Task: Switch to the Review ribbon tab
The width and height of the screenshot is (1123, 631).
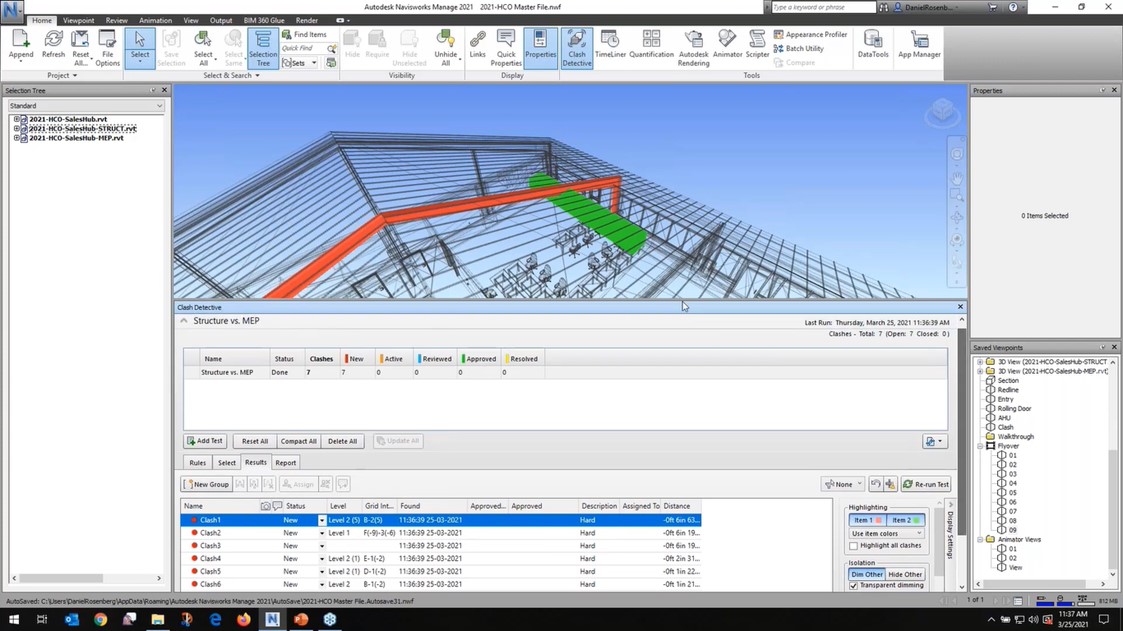Action: (116, 21)
